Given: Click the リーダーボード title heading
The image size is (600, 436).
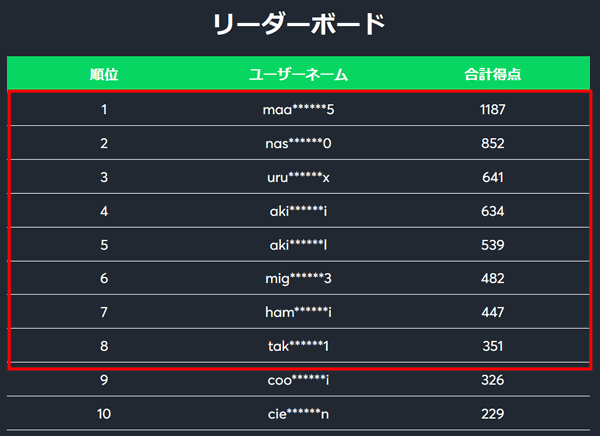Looking at the screenshot, I should point(299,24).
